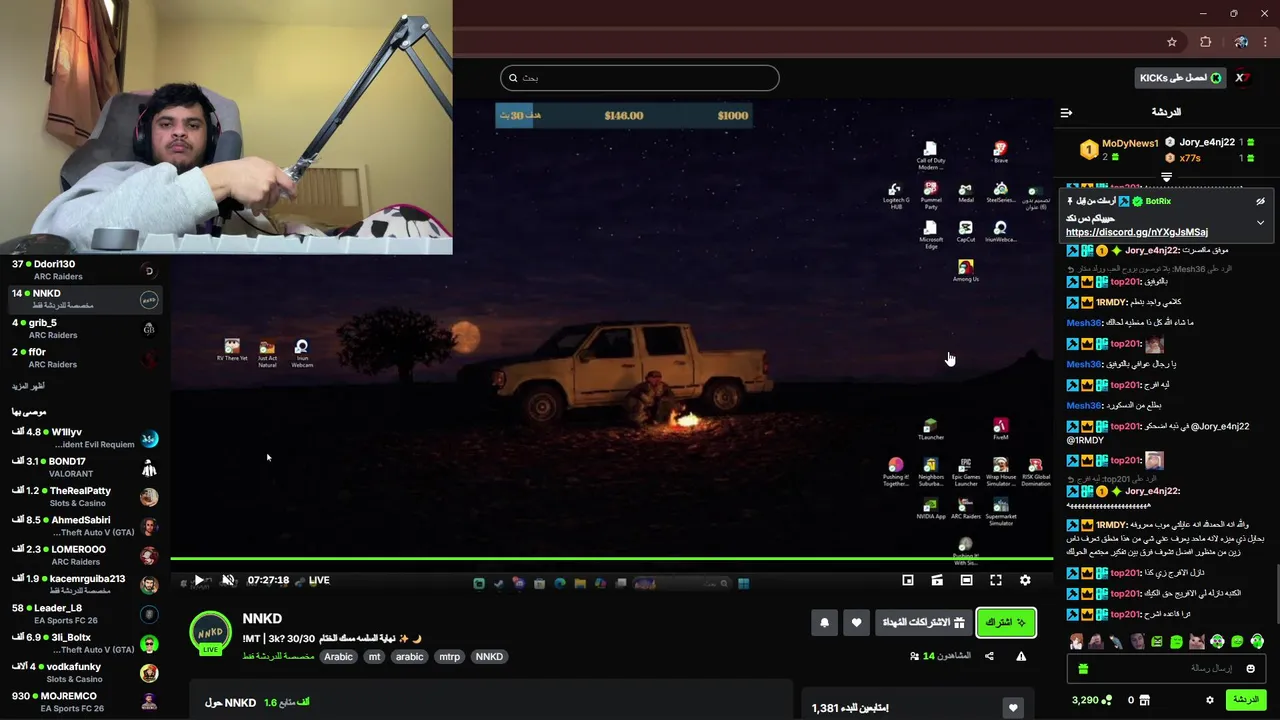The width and height of the screenshot is (1280, 720).
Task: Follow NNKD with the heart icon
Action: (856, 622)
